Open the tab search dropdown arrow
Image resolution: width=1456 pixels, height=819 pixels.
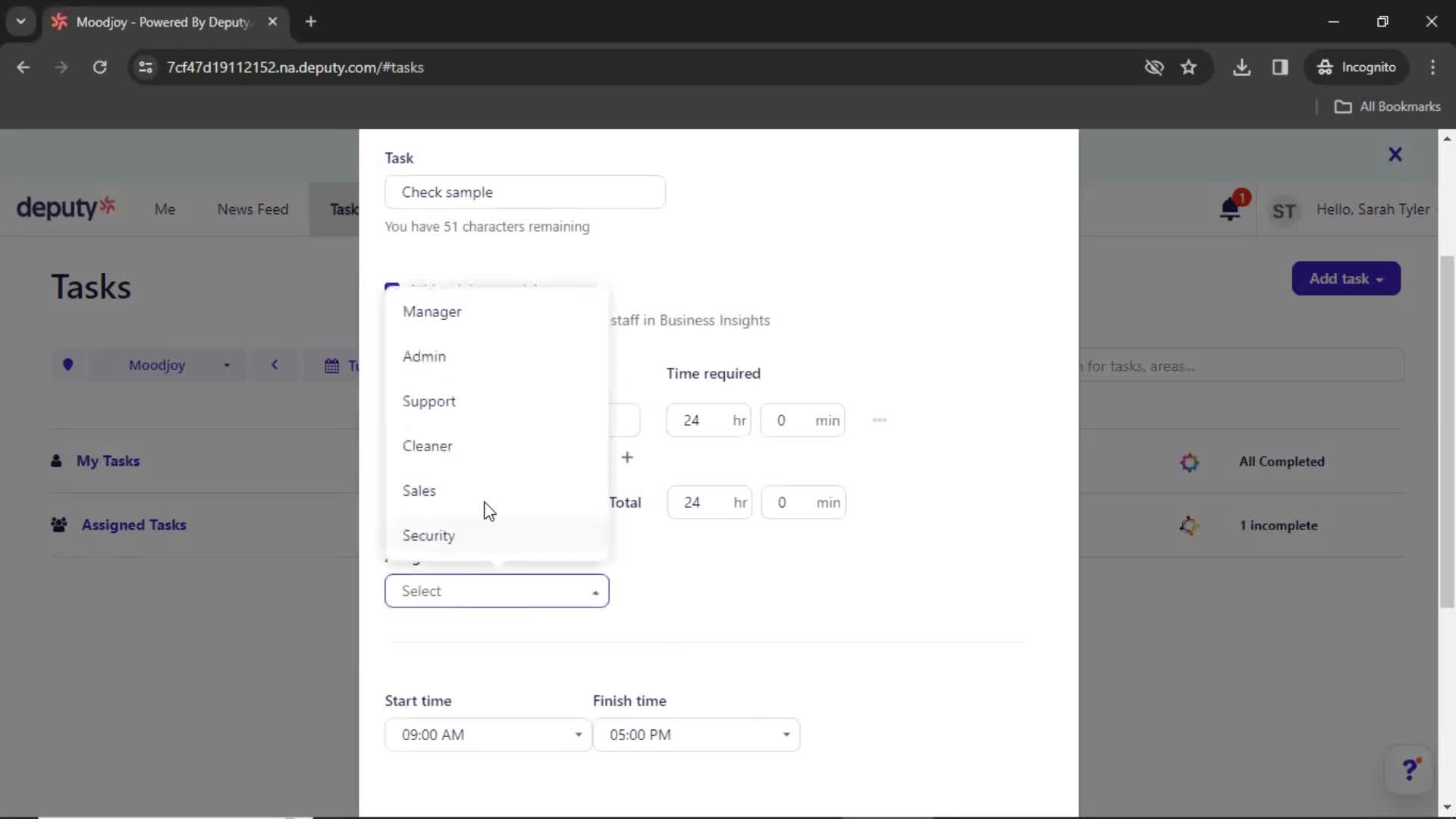click(21, 21)
